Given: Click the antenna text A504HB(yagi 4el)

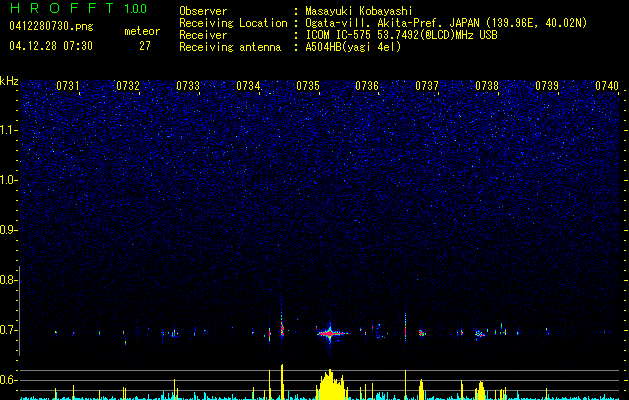Looking at the screenshot, I should [353, 47].
